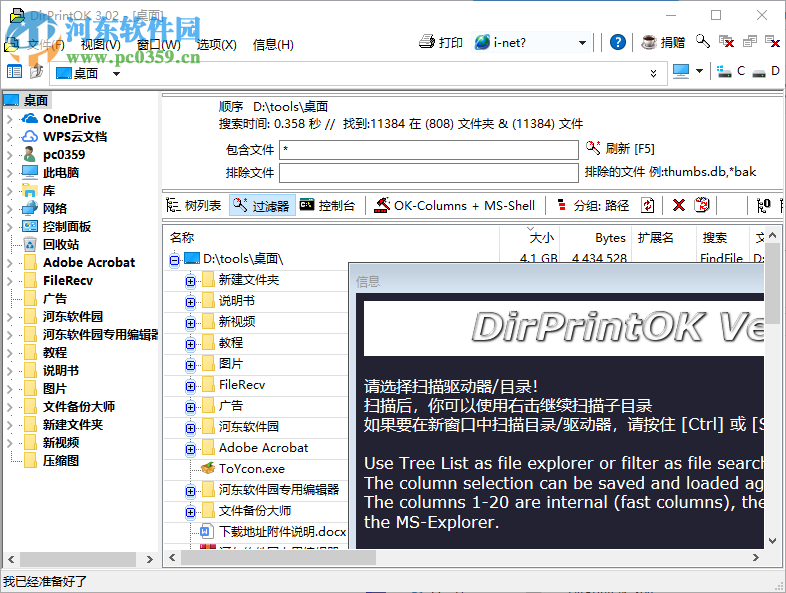Click the magnifying glass icon in top toolbar
This screenshot has width=786, height=593.
(703, 42)
